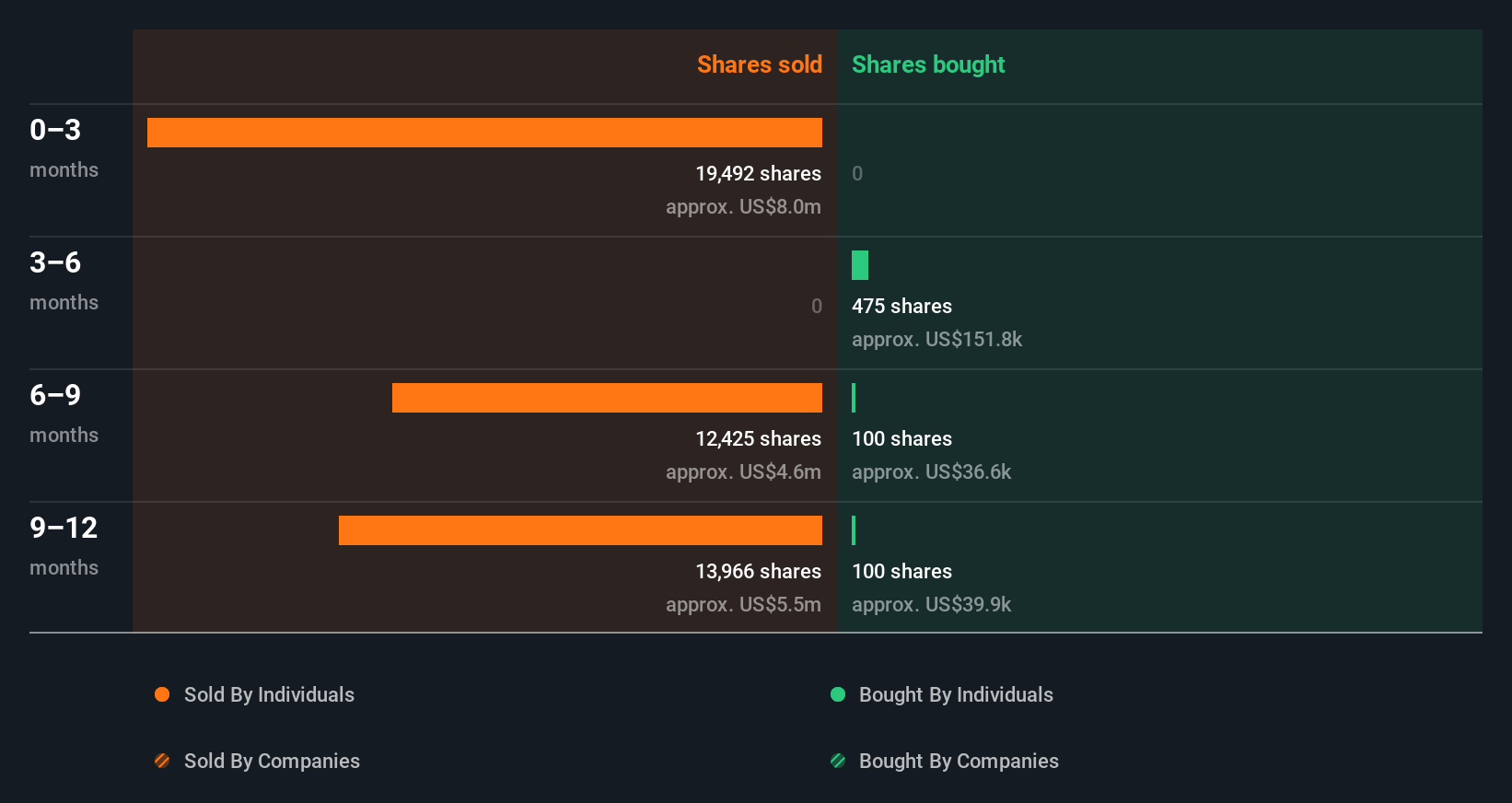This screenshot has width=1512, height=803.
Task: Select the 9–12 months orange sold bar
Action: pyautogui.click(x=580, y=530)
